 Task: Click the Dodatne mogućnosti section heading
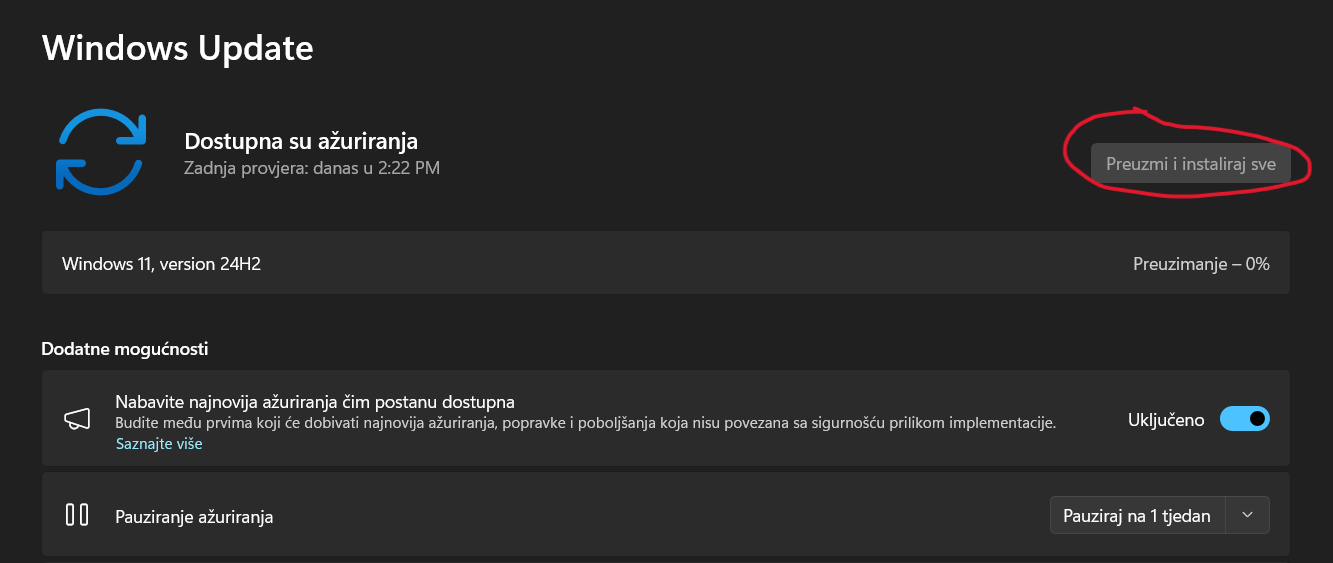click(x=125, y=349)
